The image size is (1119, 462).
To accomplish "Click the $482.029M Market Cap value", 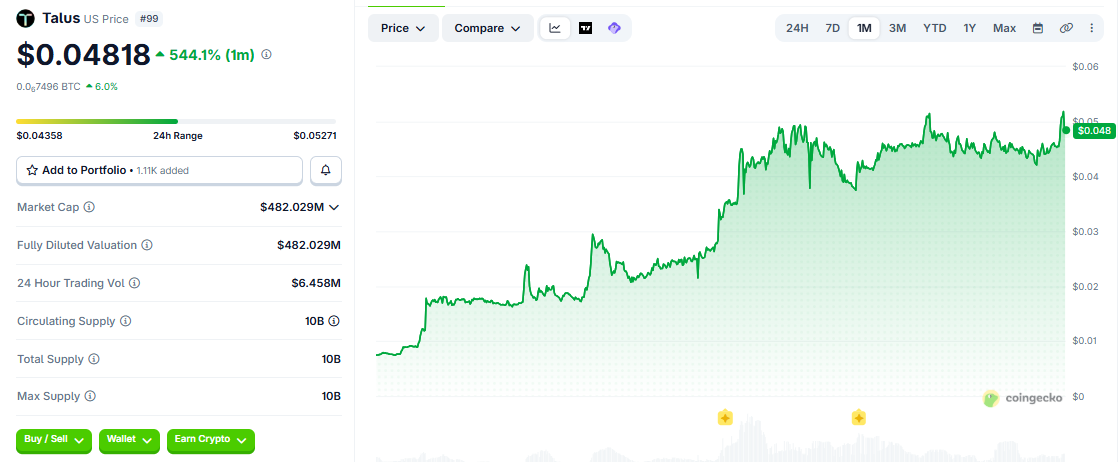I will pos(292,207).
